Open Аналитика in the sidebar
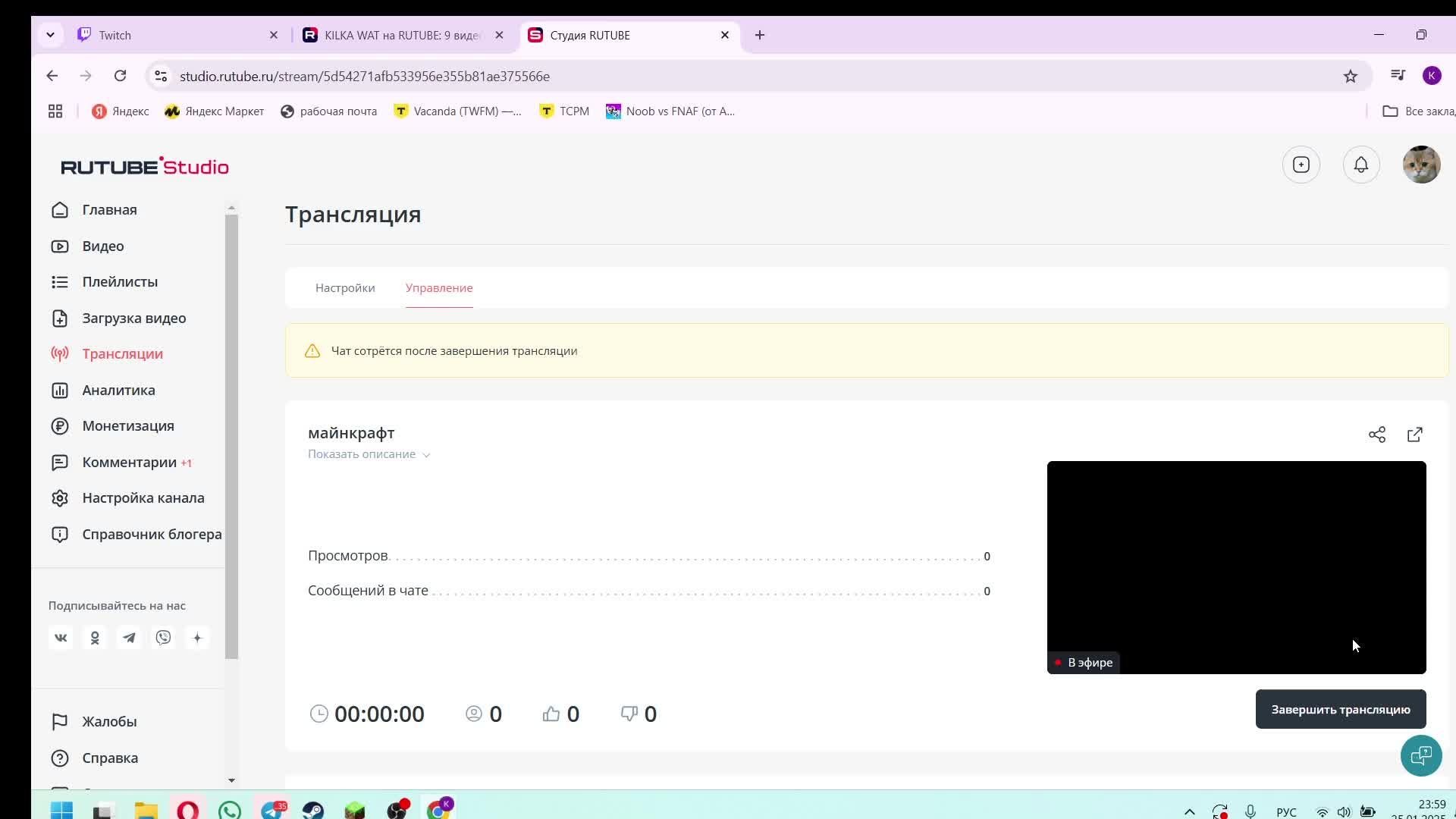 point(118,390)
